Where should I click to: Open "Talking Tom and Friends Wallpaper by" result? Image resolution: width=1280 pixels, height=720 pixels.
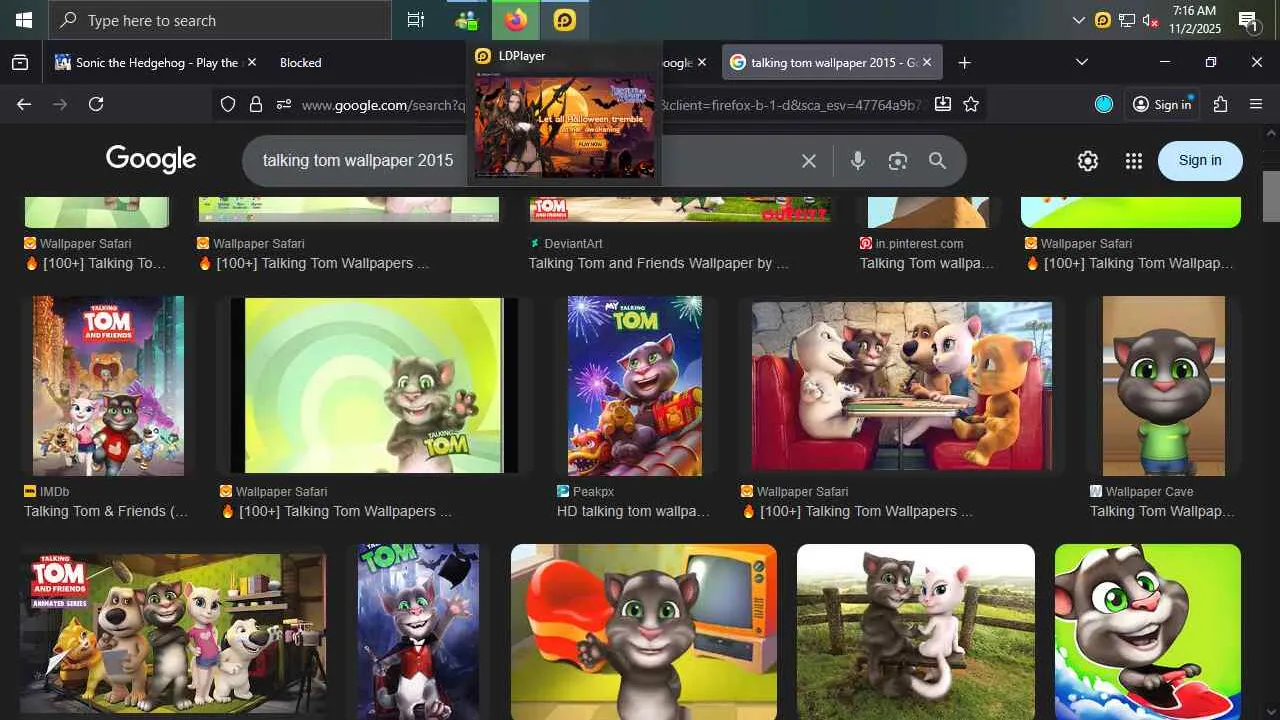(x=659, y=263)
